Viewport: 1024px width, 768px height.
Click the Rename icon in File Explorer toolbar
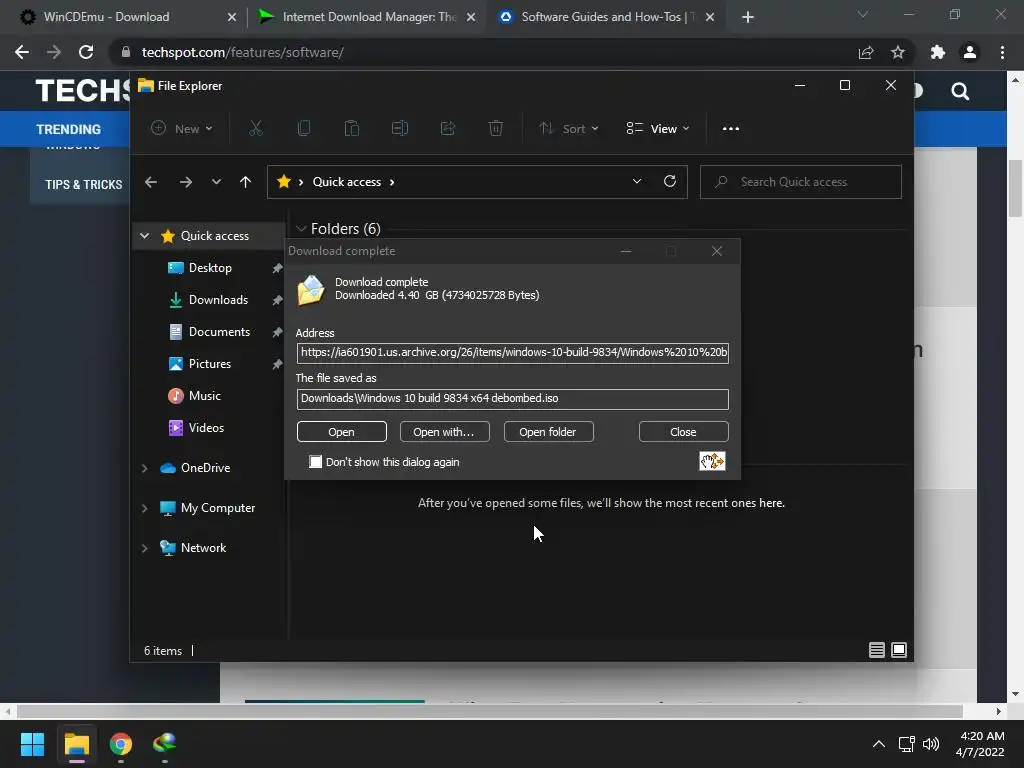tap(400, 129)
